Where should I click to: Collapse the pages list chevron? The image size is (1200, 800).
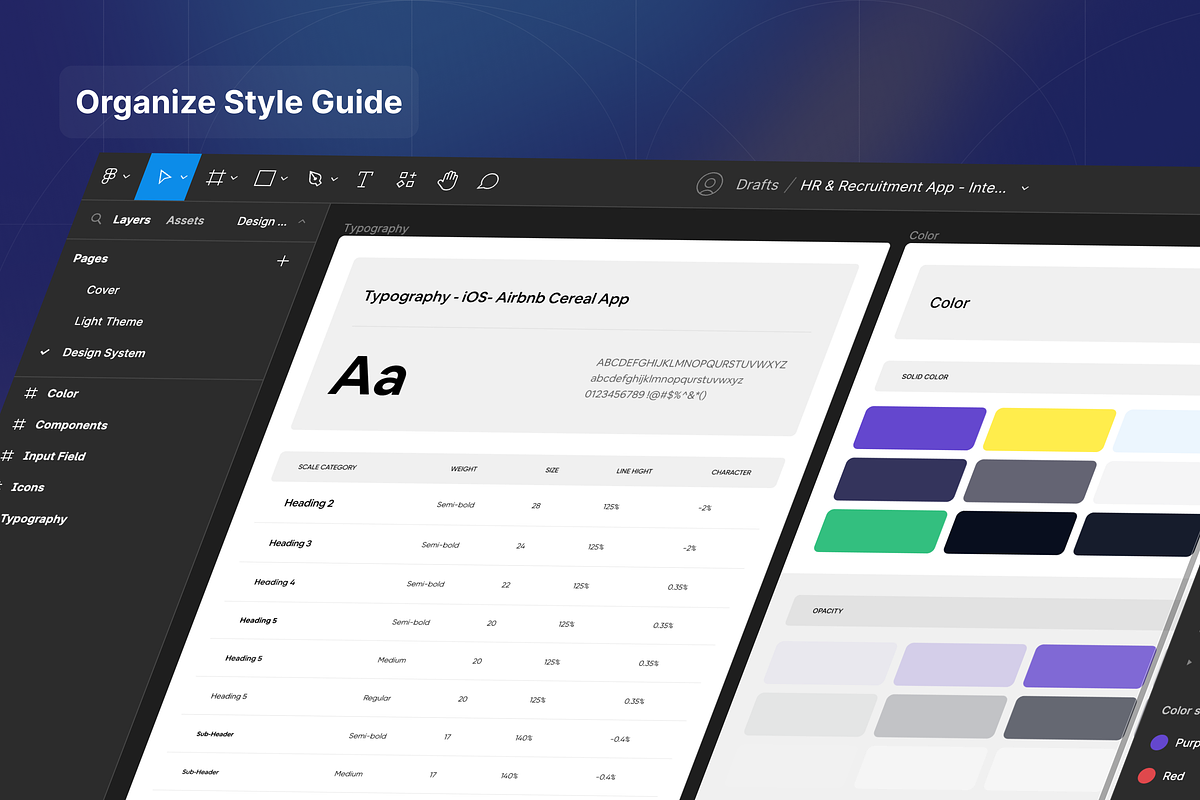point(302,222)
